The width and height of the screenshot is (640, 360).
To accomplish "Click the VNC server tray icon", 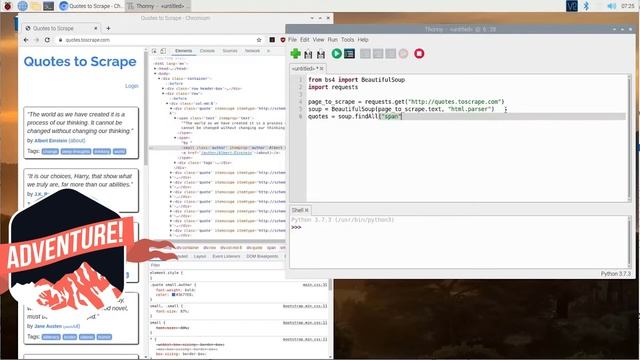I will (x=572, y=6).
